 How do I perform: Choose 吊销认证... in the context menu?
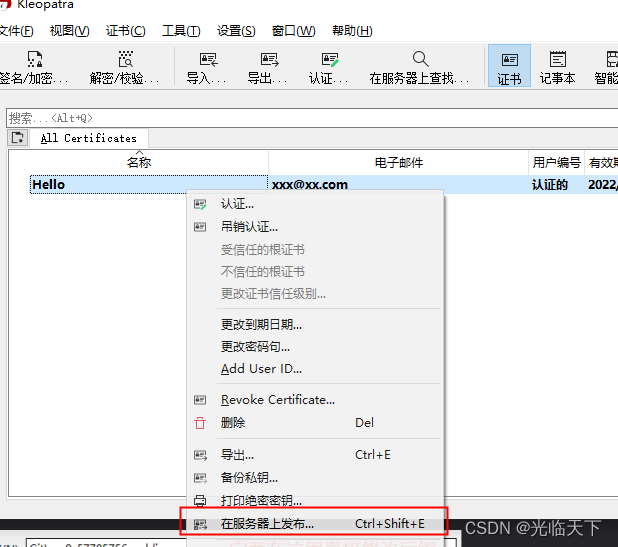pos(315,227)
